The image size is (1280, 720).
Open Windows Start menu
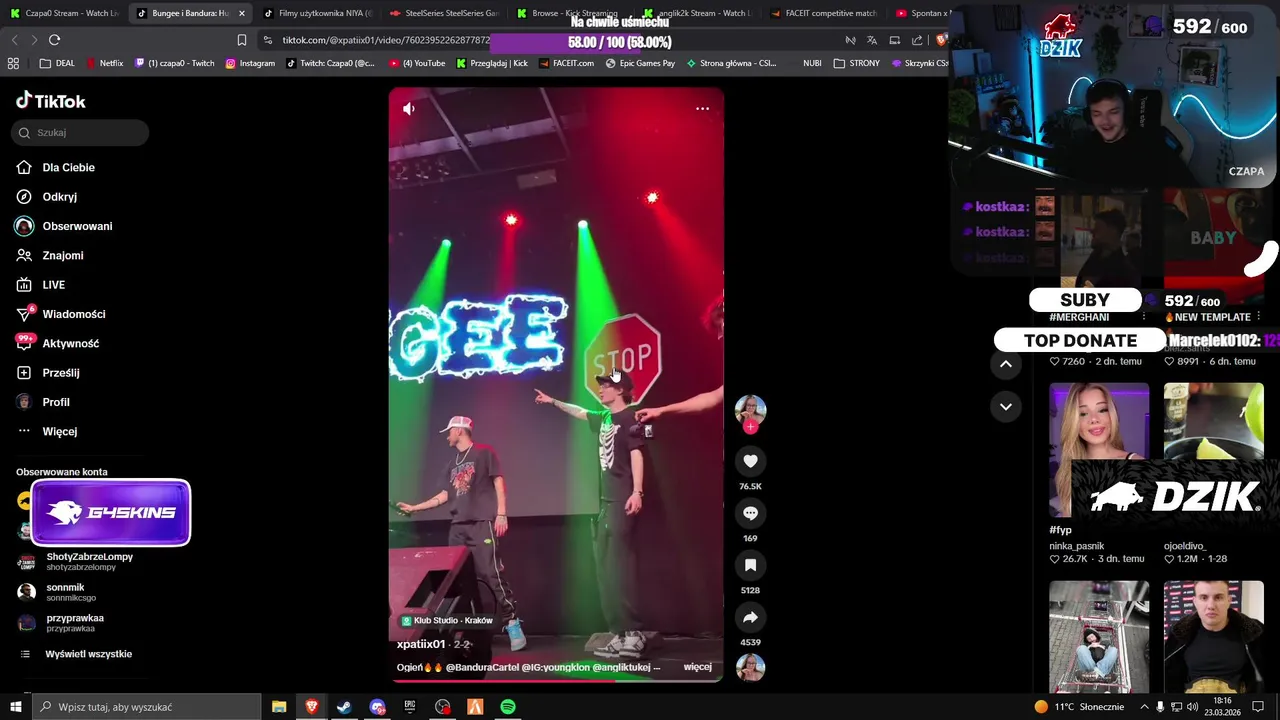(15, 707)
